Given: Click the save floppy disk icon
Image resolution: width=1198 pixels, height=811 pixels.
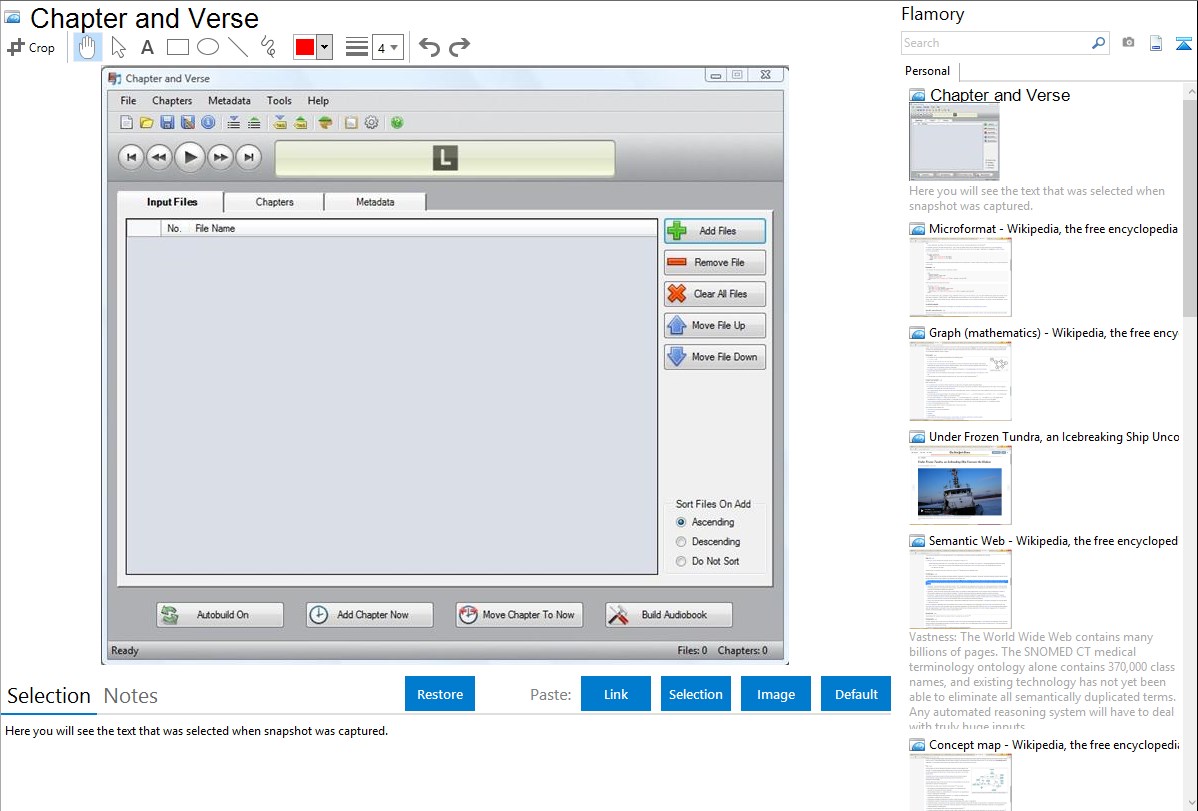Looking at the screenshot, I should click(x=167, y=122).
